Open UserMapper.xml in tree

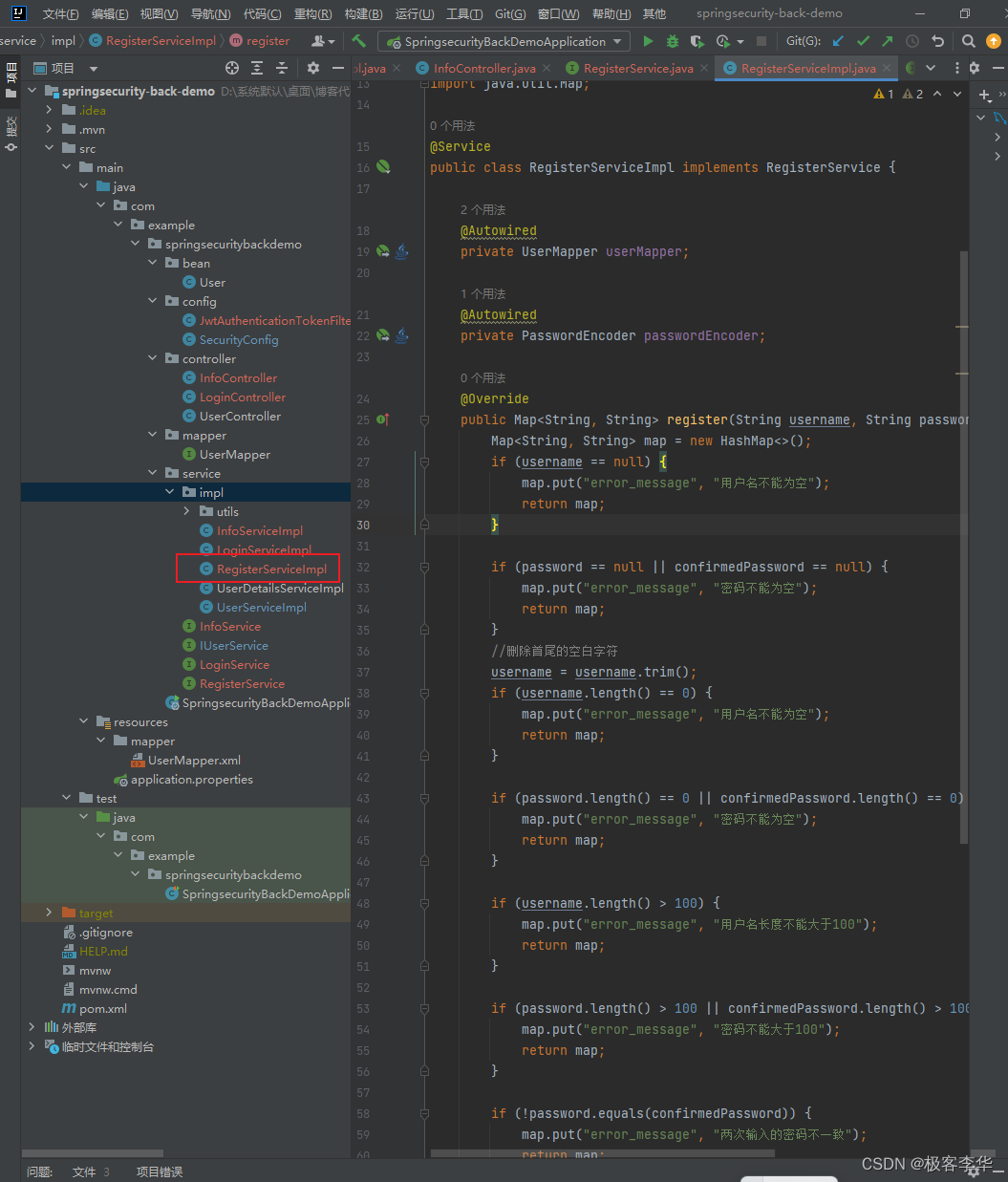coord(194,760)
